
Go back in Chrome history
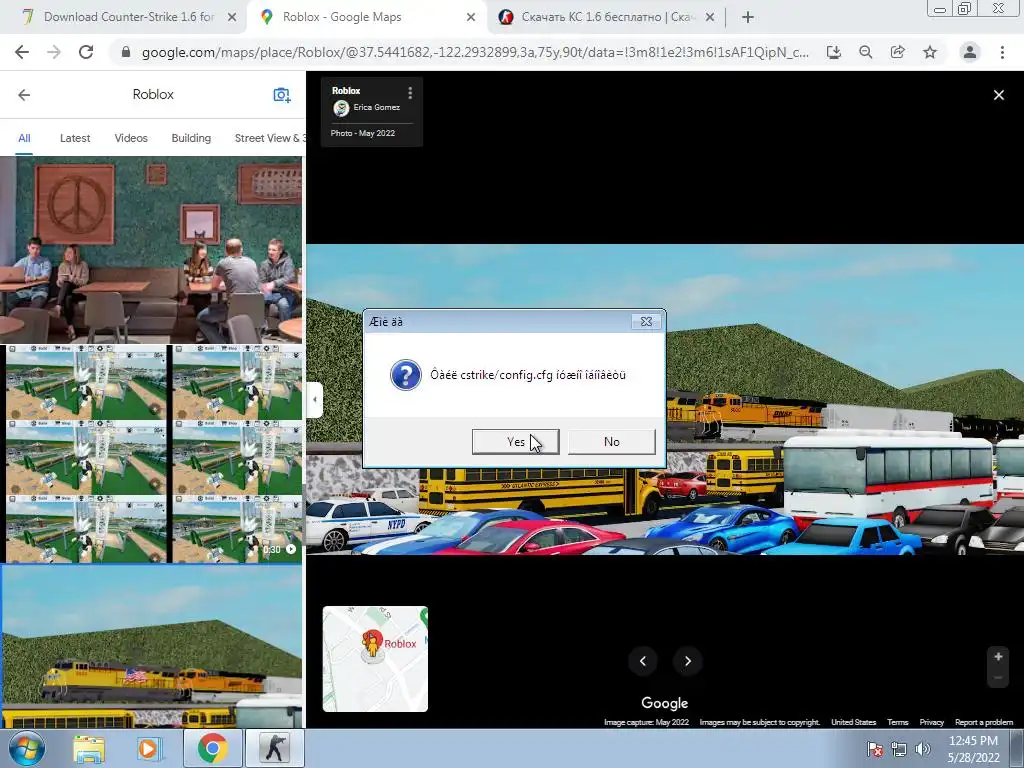coord(22,52)
